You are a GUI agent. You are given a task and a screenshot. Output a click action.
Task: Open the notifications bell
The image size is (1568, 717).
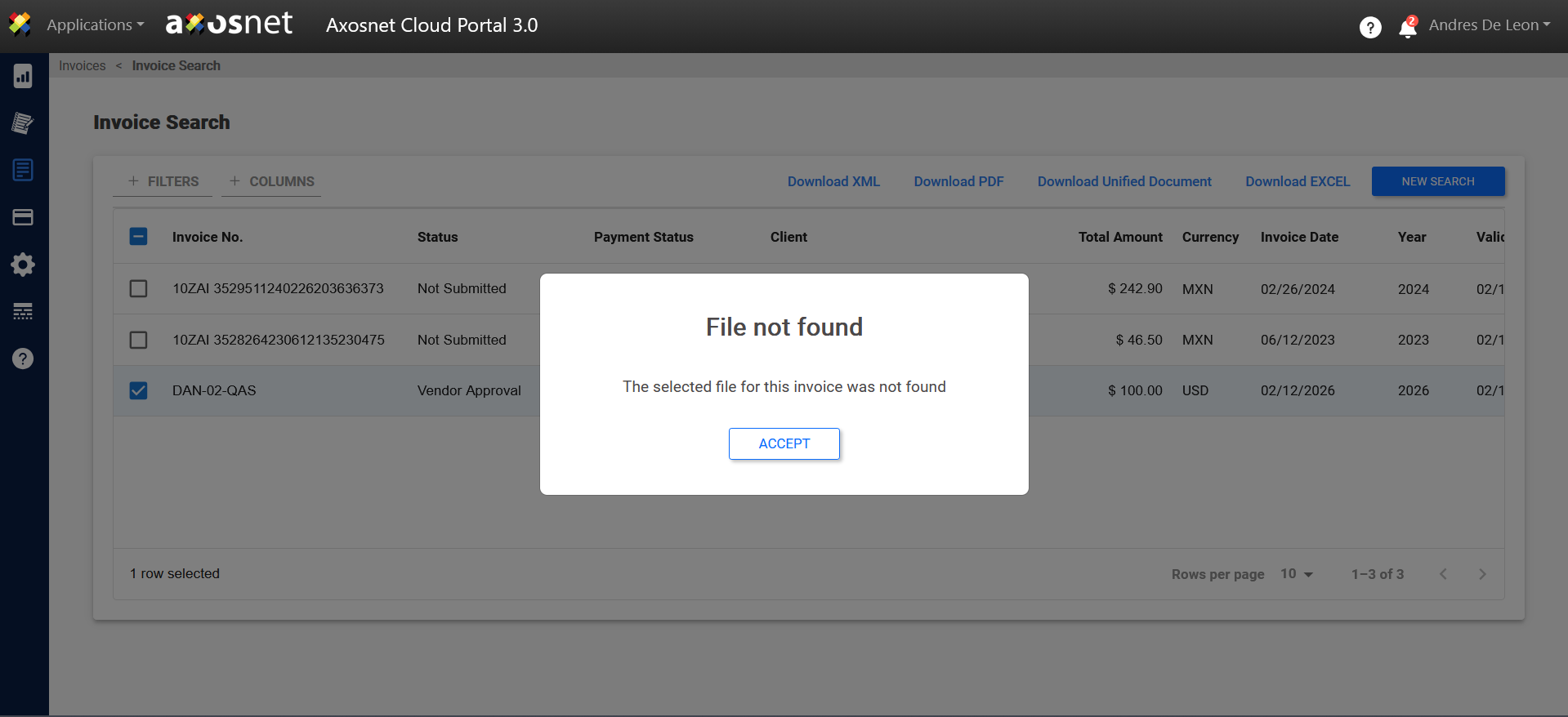1407,29
